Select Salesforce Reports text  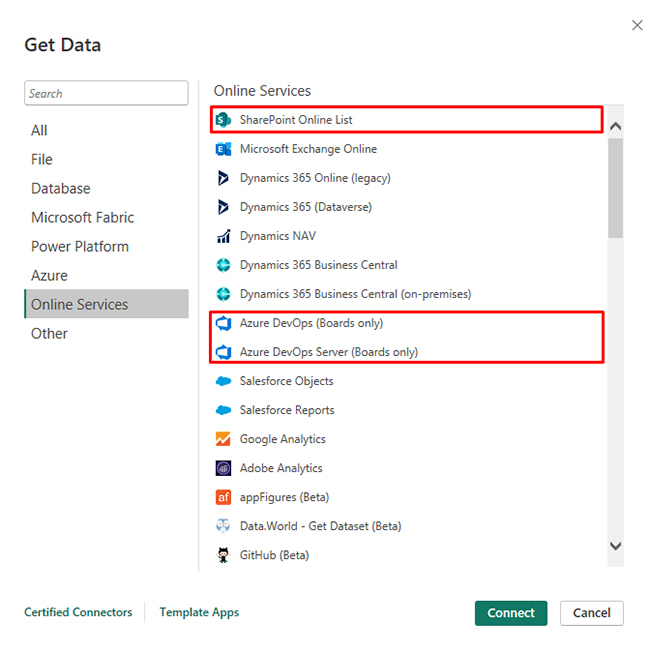(x=287, y=410)
